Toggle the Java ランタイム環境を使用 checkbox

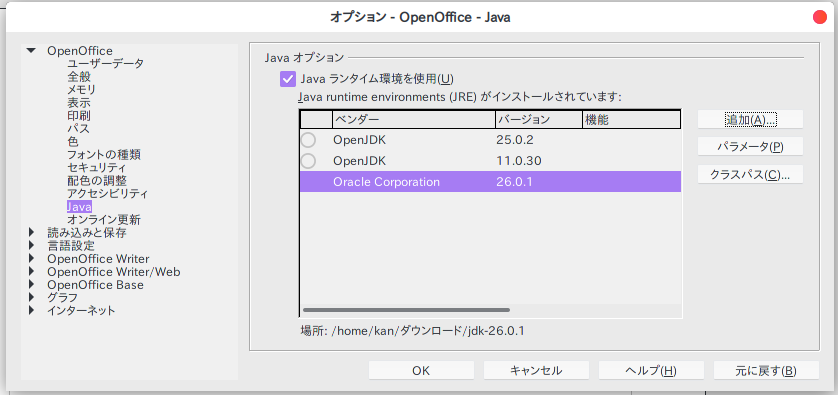coord(288,79)
